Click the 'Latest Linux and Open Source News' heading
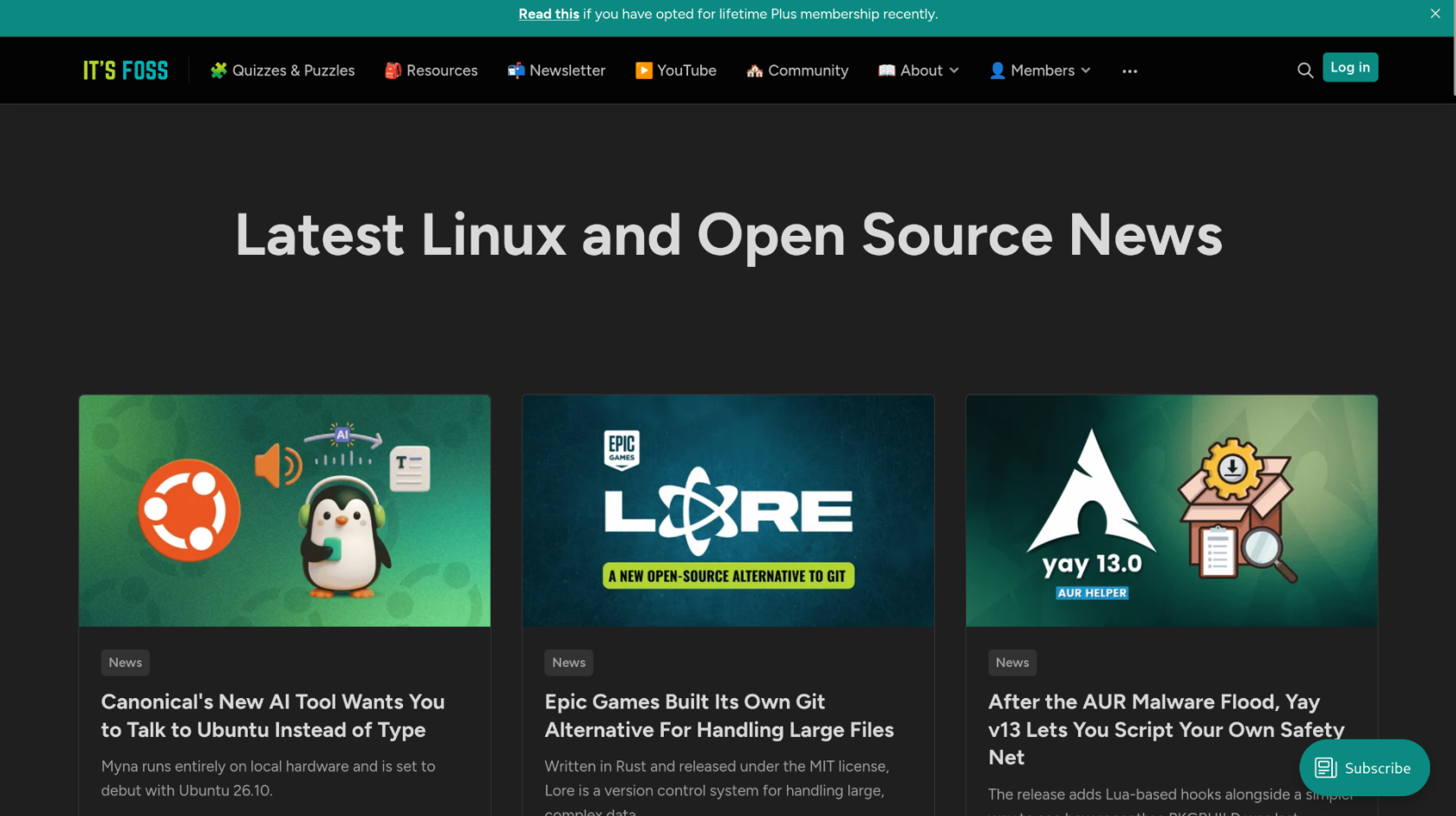1456x816 pixels. [x=729, y=235]
